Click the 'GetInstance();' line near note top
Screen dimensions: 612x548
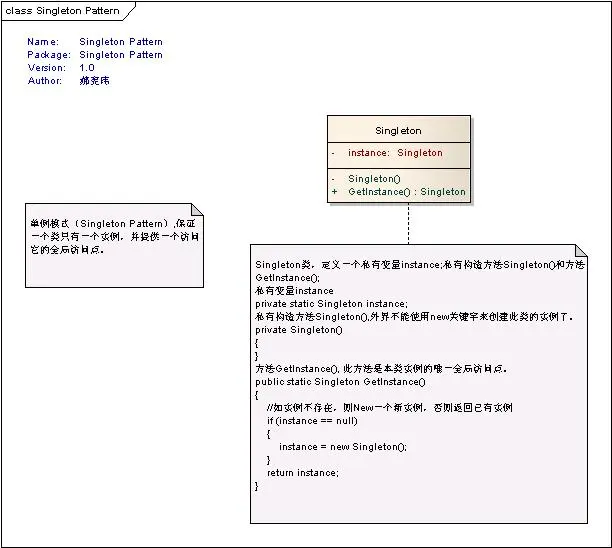[x=288, y=278]
